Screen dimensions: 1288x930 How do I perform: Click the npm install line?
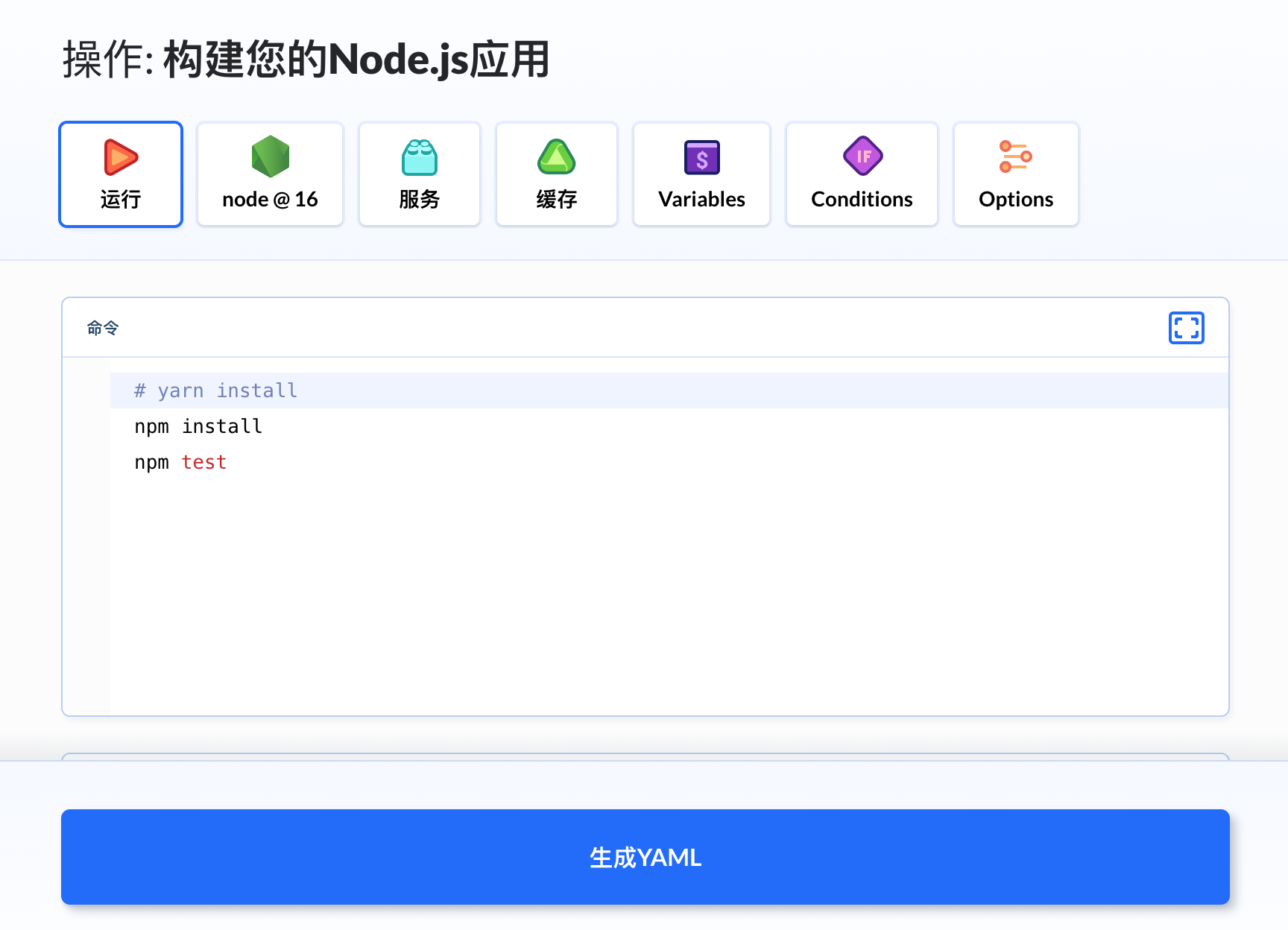[x=198, y=426]
